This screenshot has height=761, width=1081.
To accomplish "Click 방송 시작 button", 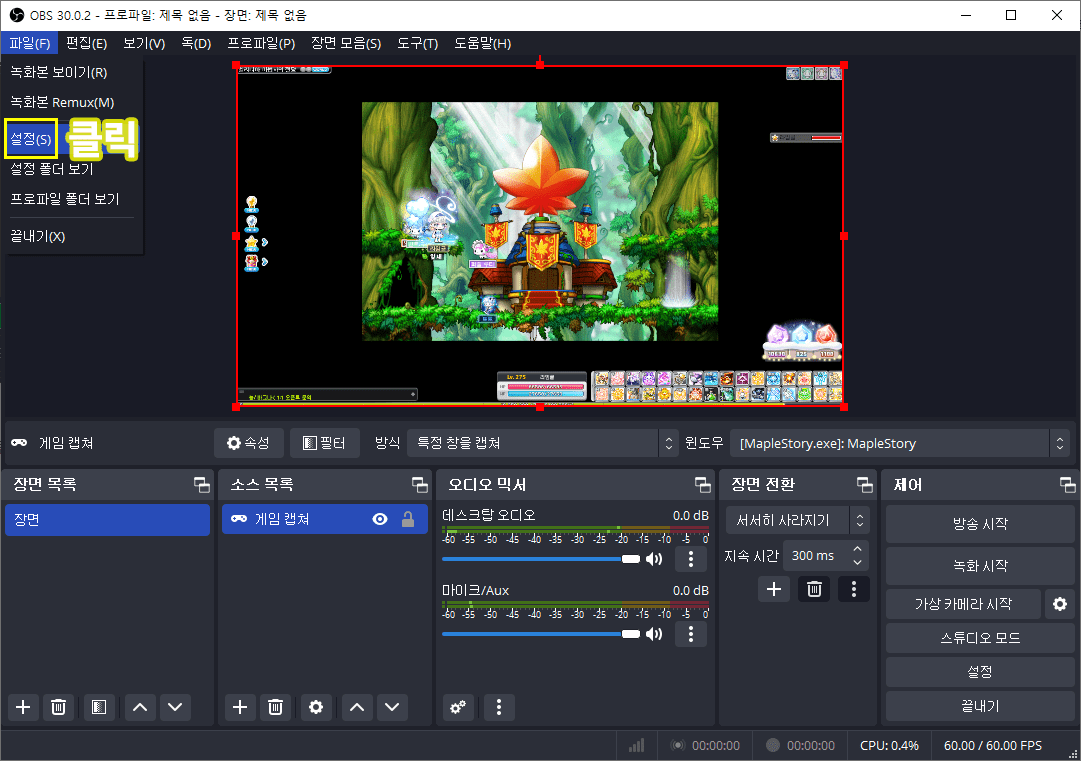I will pos(980,524).
